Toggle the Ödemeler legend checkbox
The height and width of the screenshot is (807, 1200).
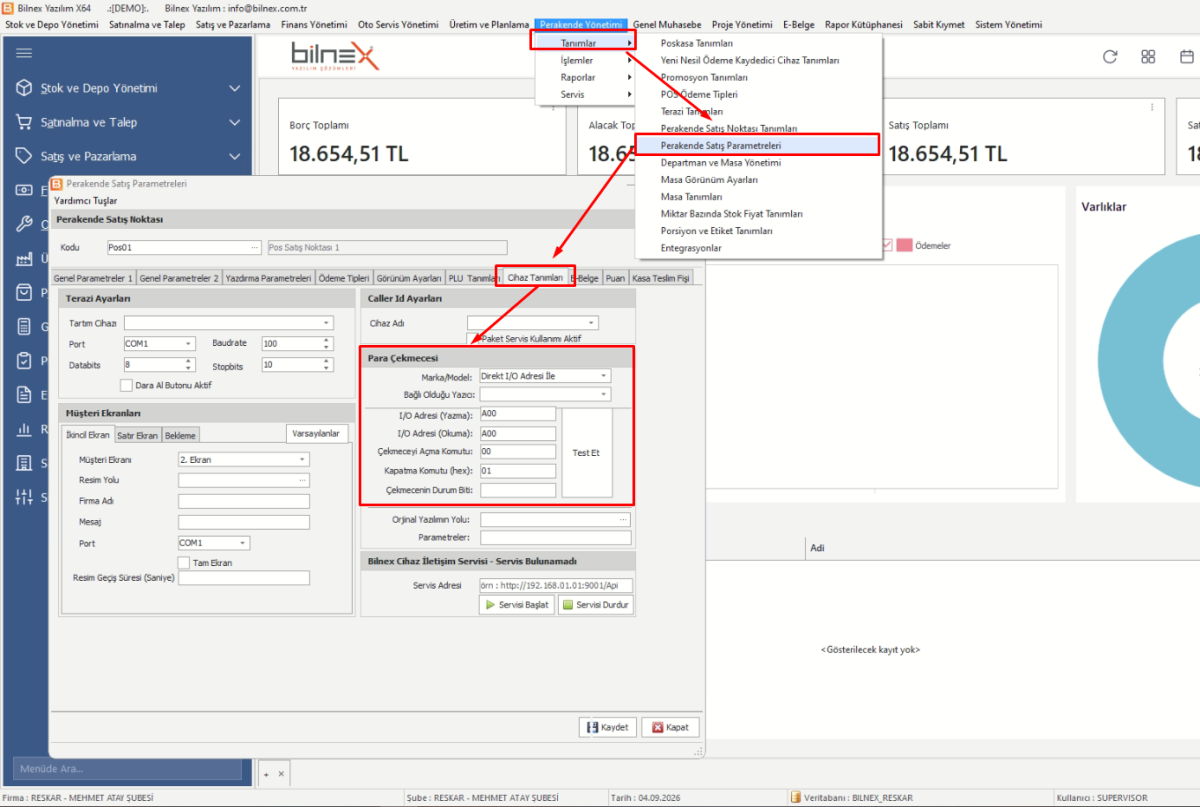(887, 245)
